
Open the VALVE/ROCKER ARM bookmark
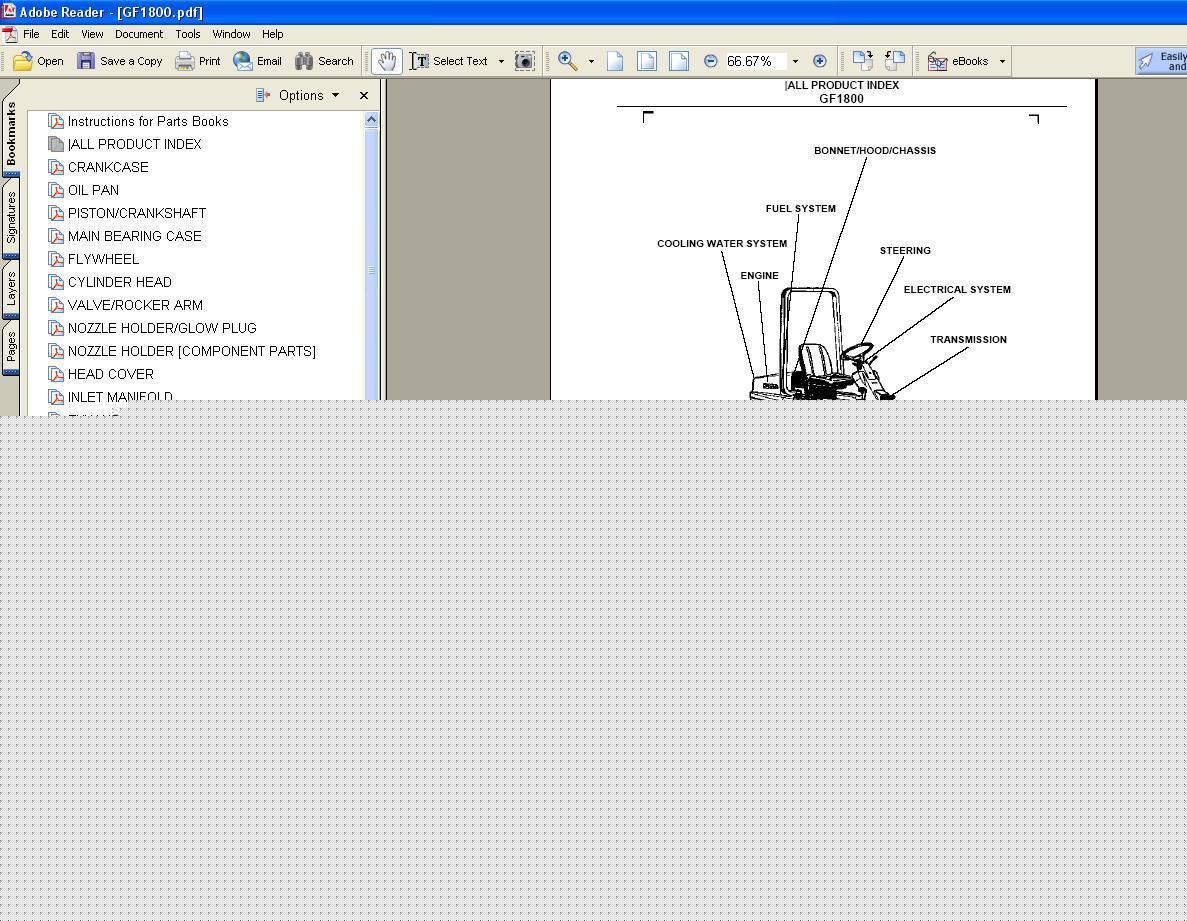(136, 305)
